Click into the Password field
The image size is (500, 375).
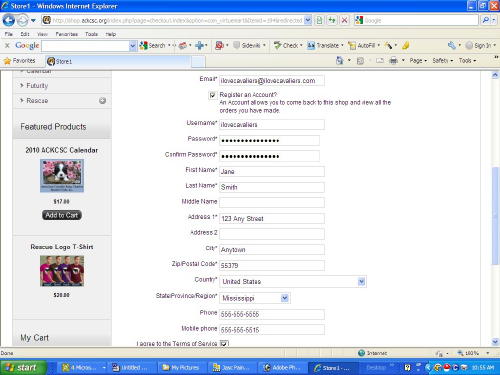[x=269, y=140]
